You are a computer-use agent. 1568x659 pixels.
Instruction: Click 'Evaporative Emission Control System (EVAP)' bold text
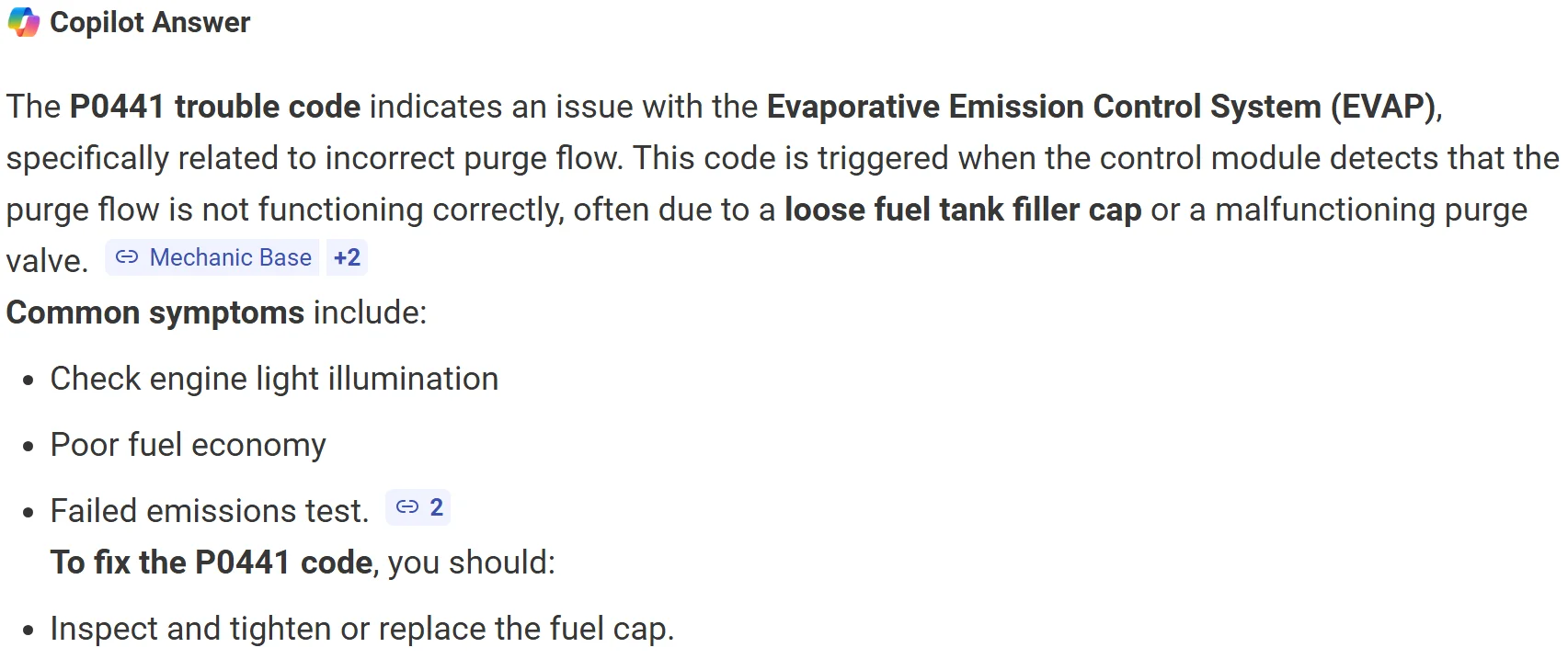(x=1101, y=107)
